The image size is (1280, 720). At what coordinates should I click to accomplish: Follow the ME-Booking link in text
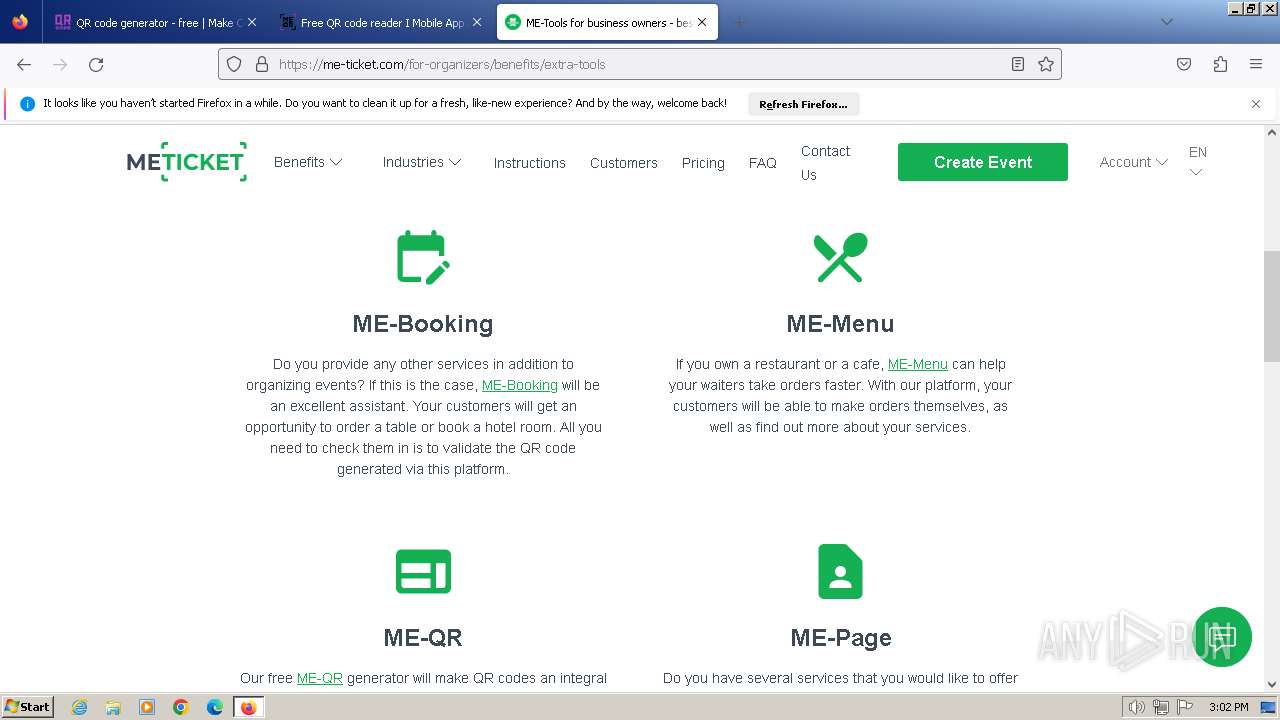coord(520,385)
